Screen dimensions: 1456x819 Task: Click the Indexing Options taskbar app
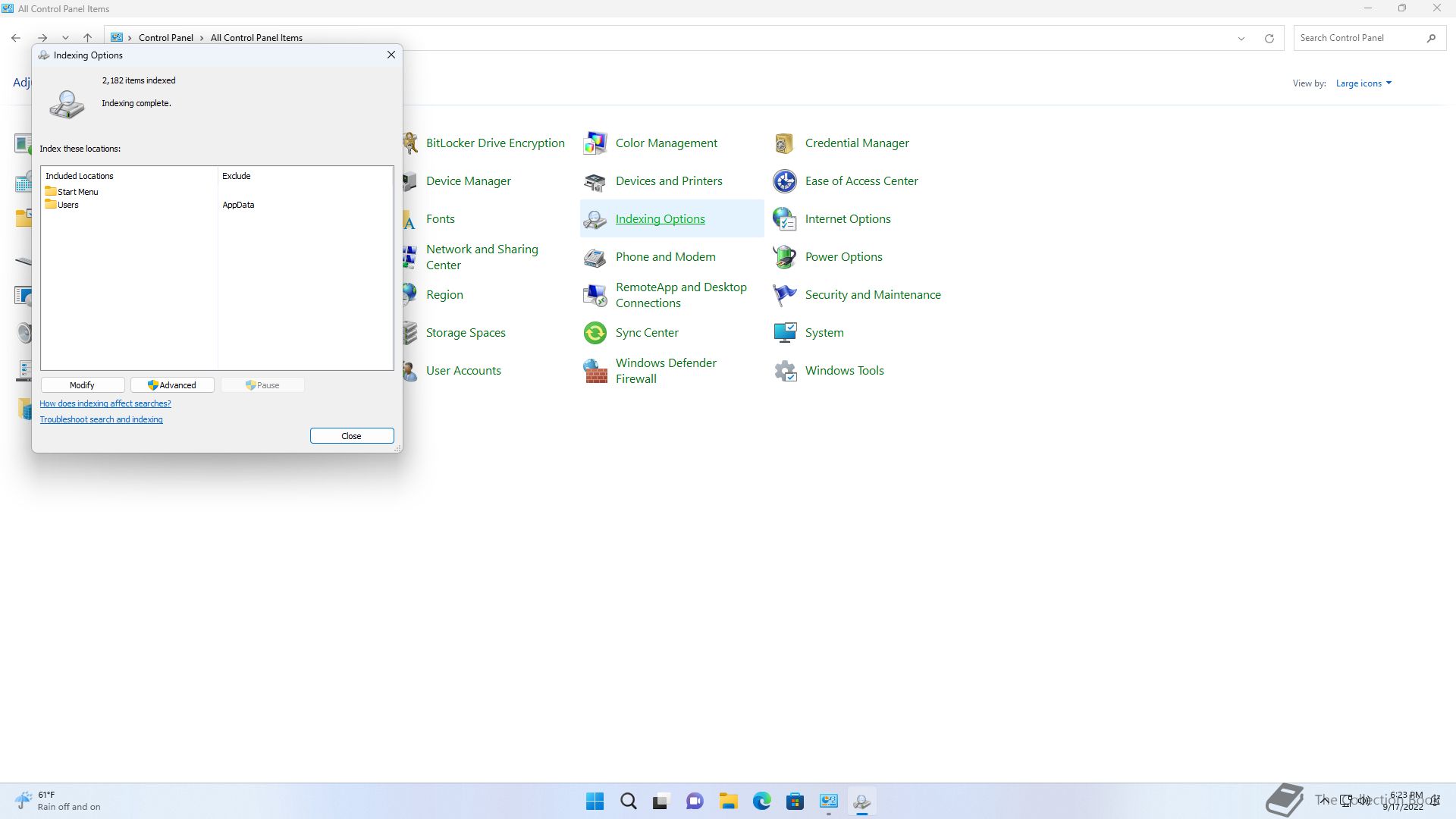(861, 801)
